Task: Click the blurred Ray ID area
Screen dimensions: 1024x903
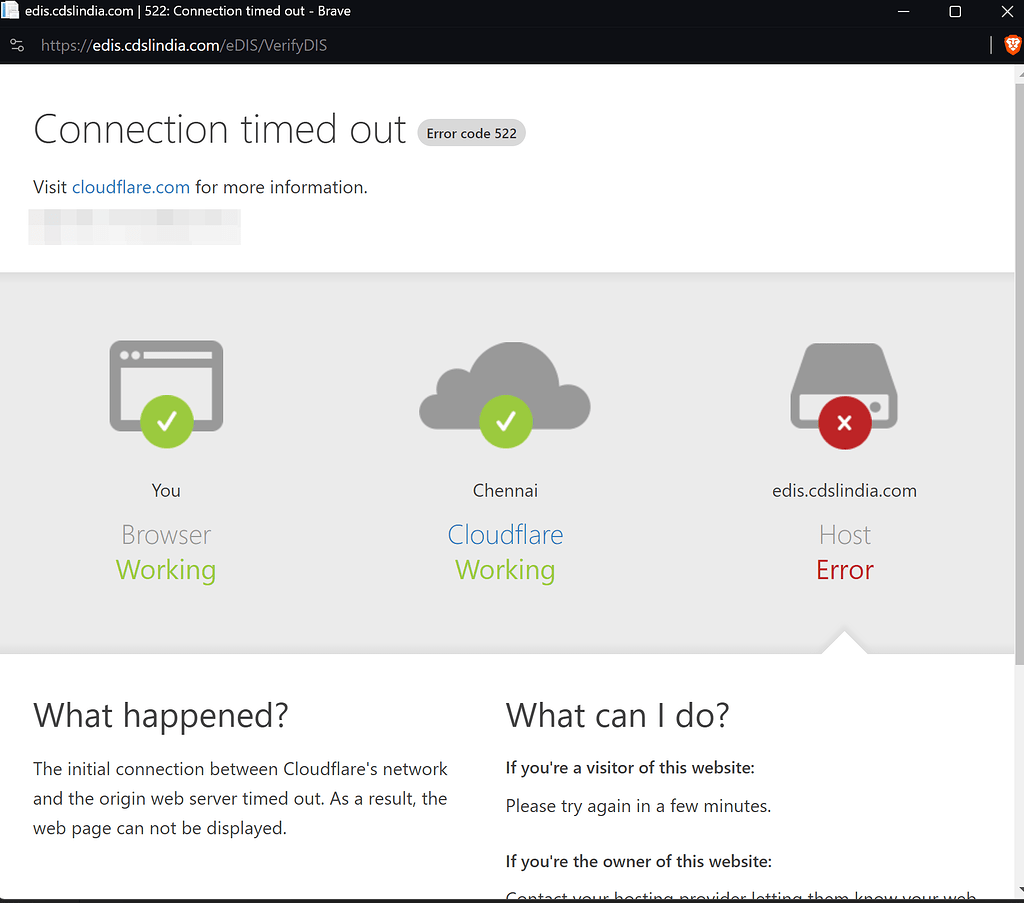Action: pos(134,227)
